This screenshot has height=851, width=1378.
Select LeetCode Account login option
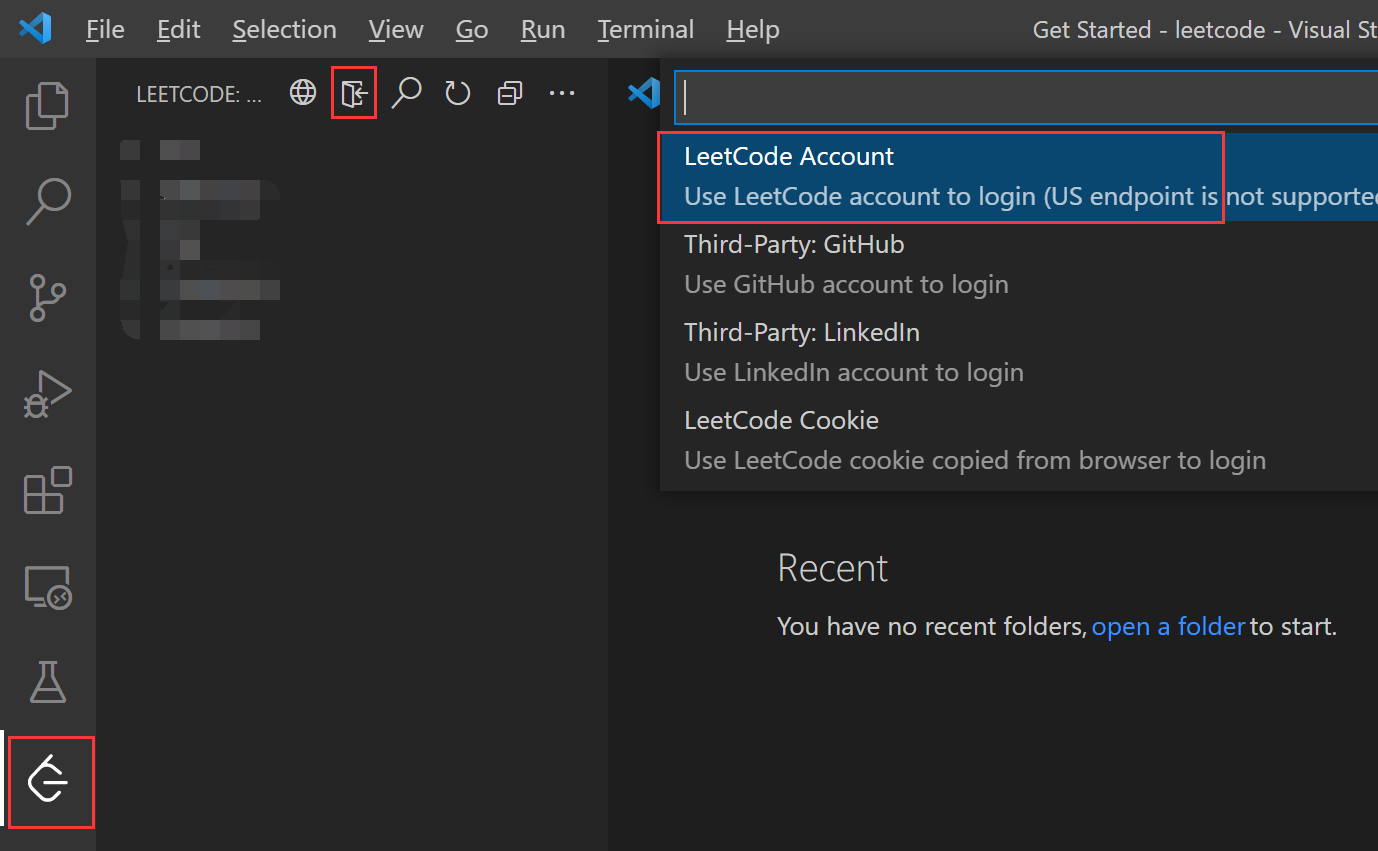[1019, 177]
